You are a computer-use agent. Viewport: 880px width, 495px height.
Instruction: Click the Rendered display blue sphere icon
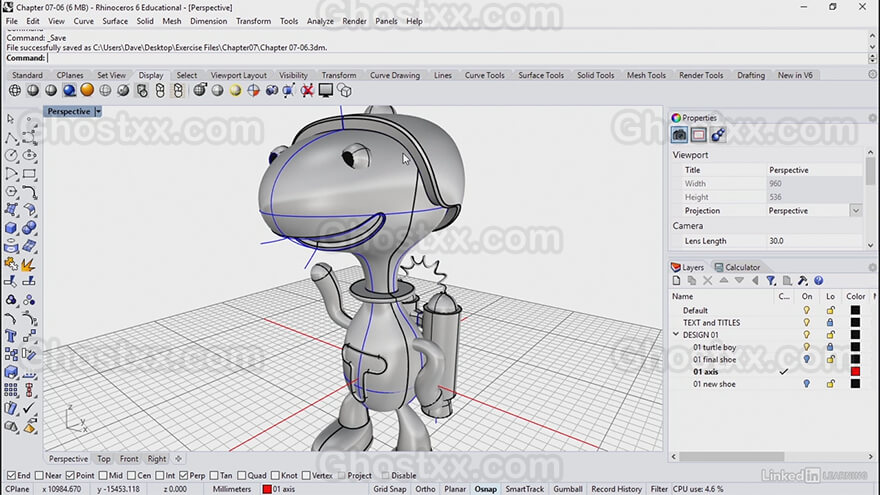click(x=69, y=90)
